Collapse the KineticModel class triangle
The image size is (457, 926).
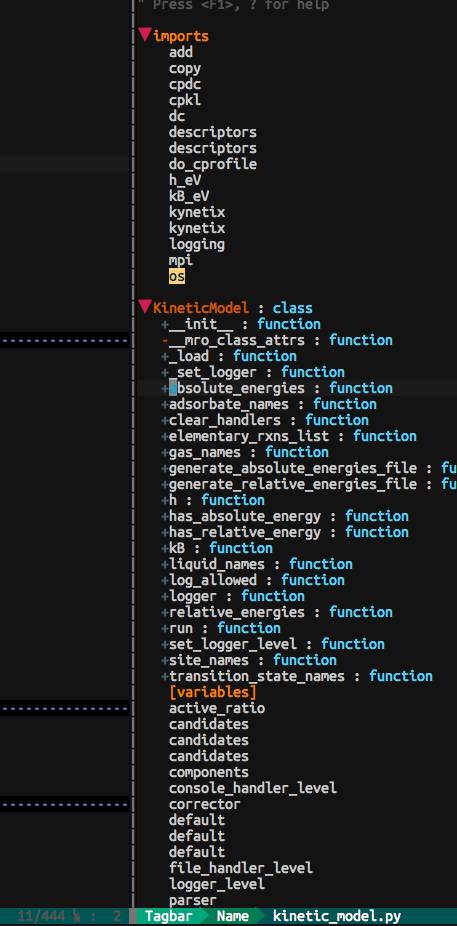(x=145, y=307)
